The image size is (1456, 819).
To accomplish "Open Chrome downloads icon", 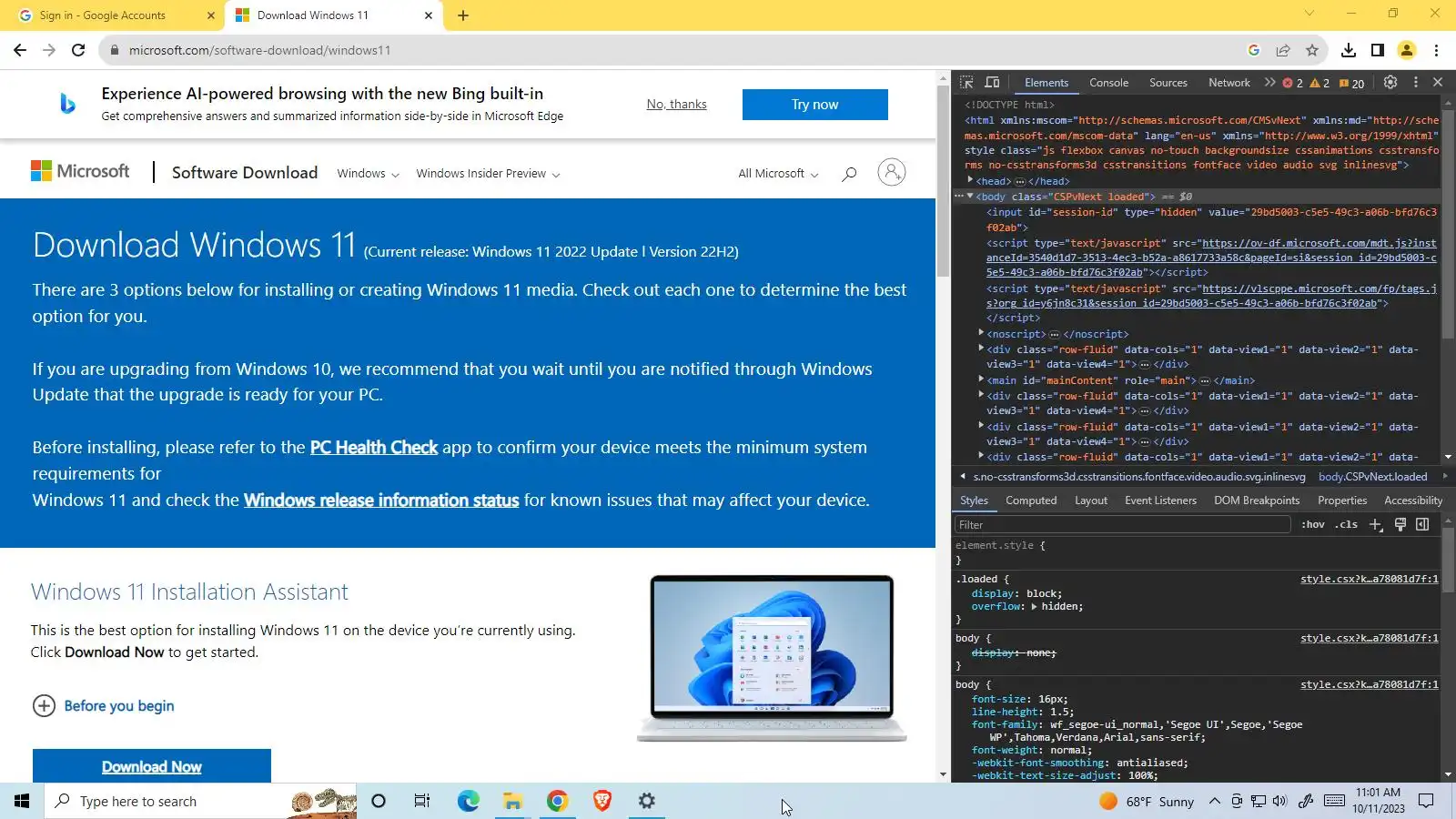I will [1349, 50].
